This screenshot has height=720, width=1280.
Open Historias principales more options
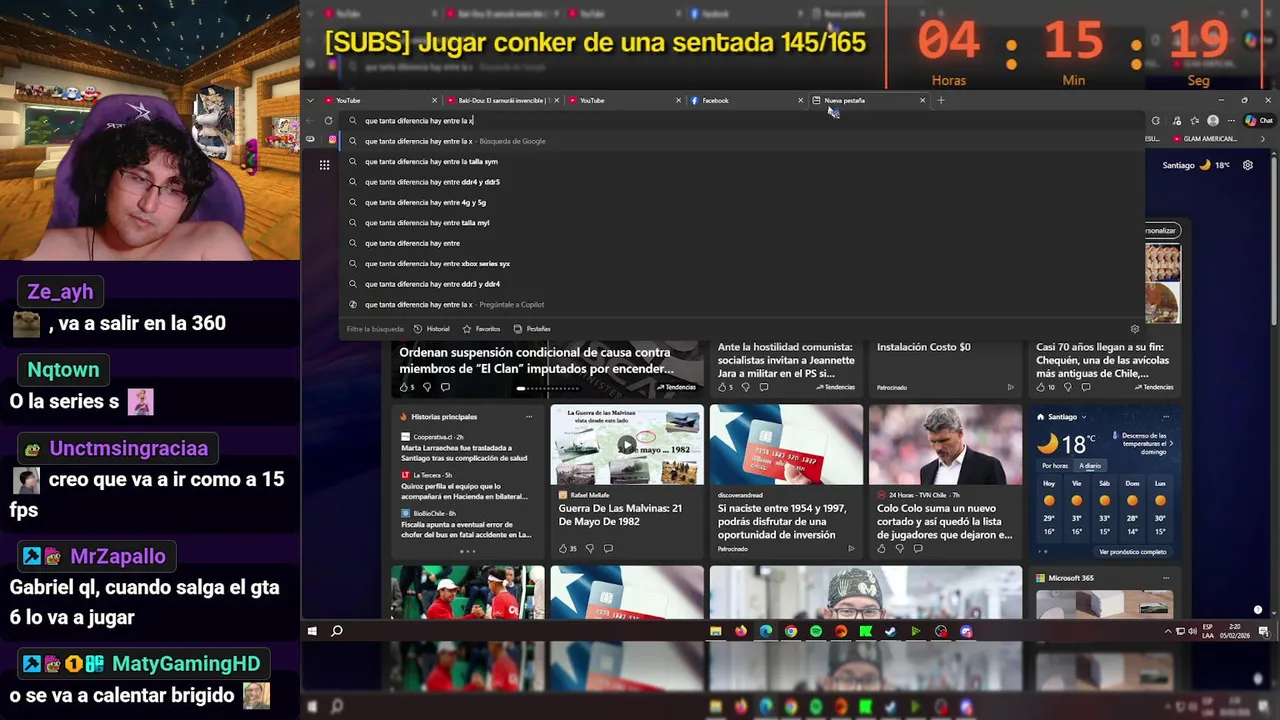[x=529, y=417]
